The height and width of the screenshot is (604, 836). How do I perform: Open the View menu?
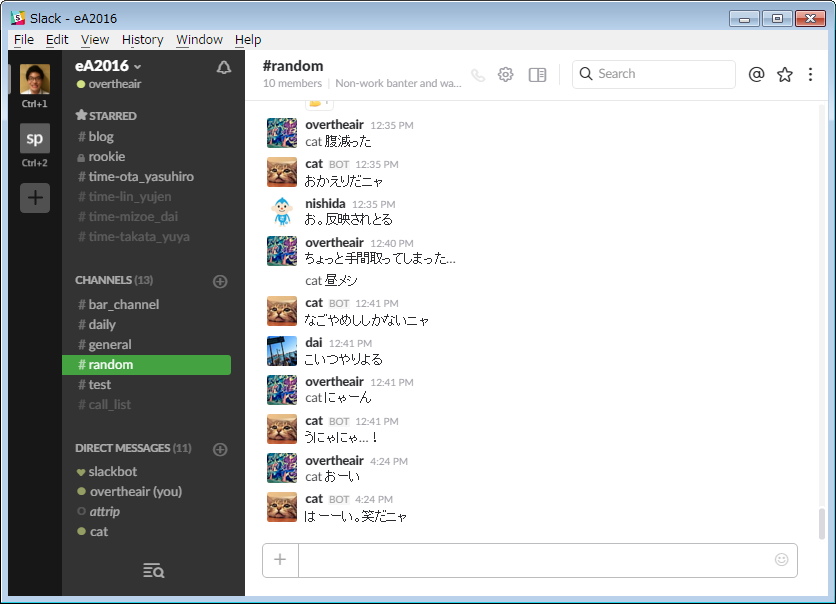[x=95, y=39]
